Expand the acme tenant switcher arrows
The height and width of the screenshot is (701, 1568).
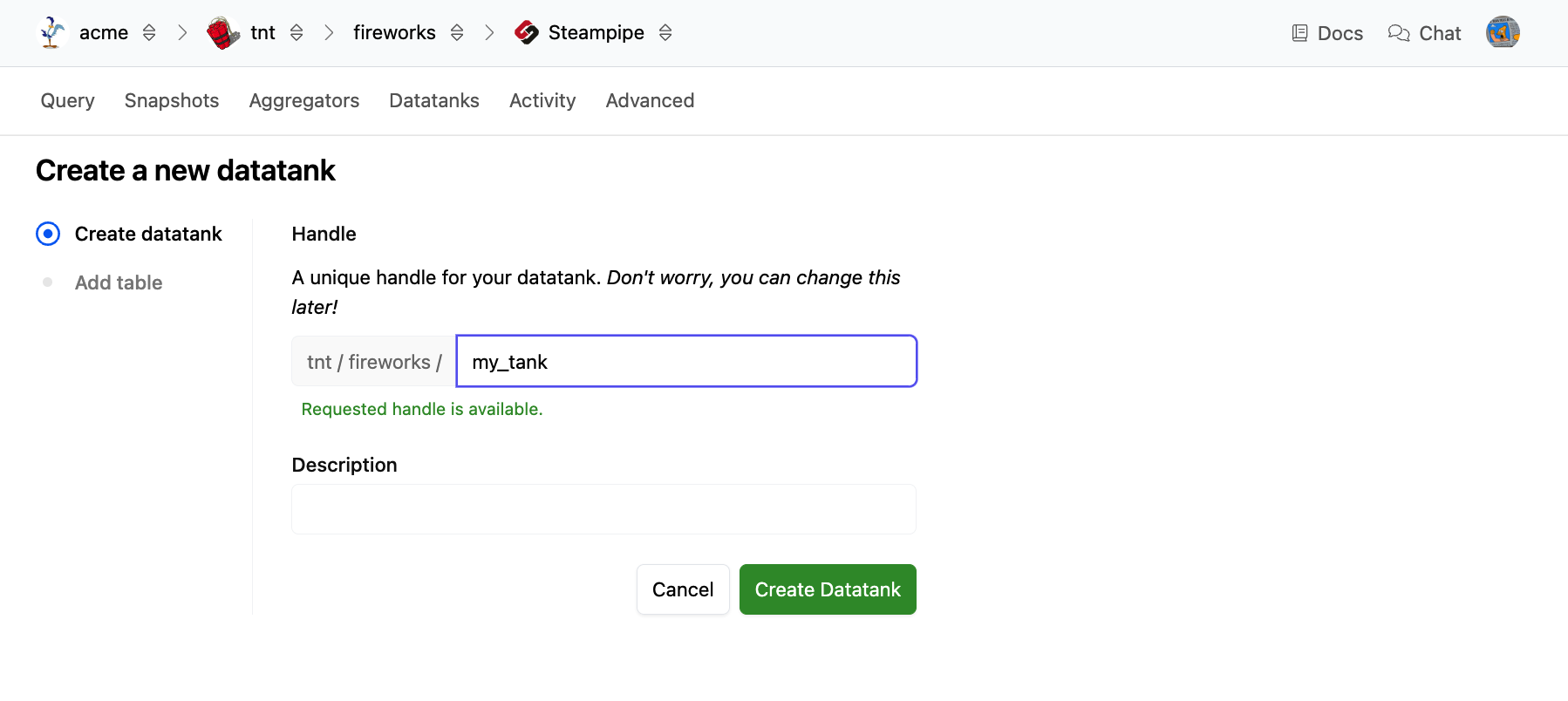click(x=149, y=33)
